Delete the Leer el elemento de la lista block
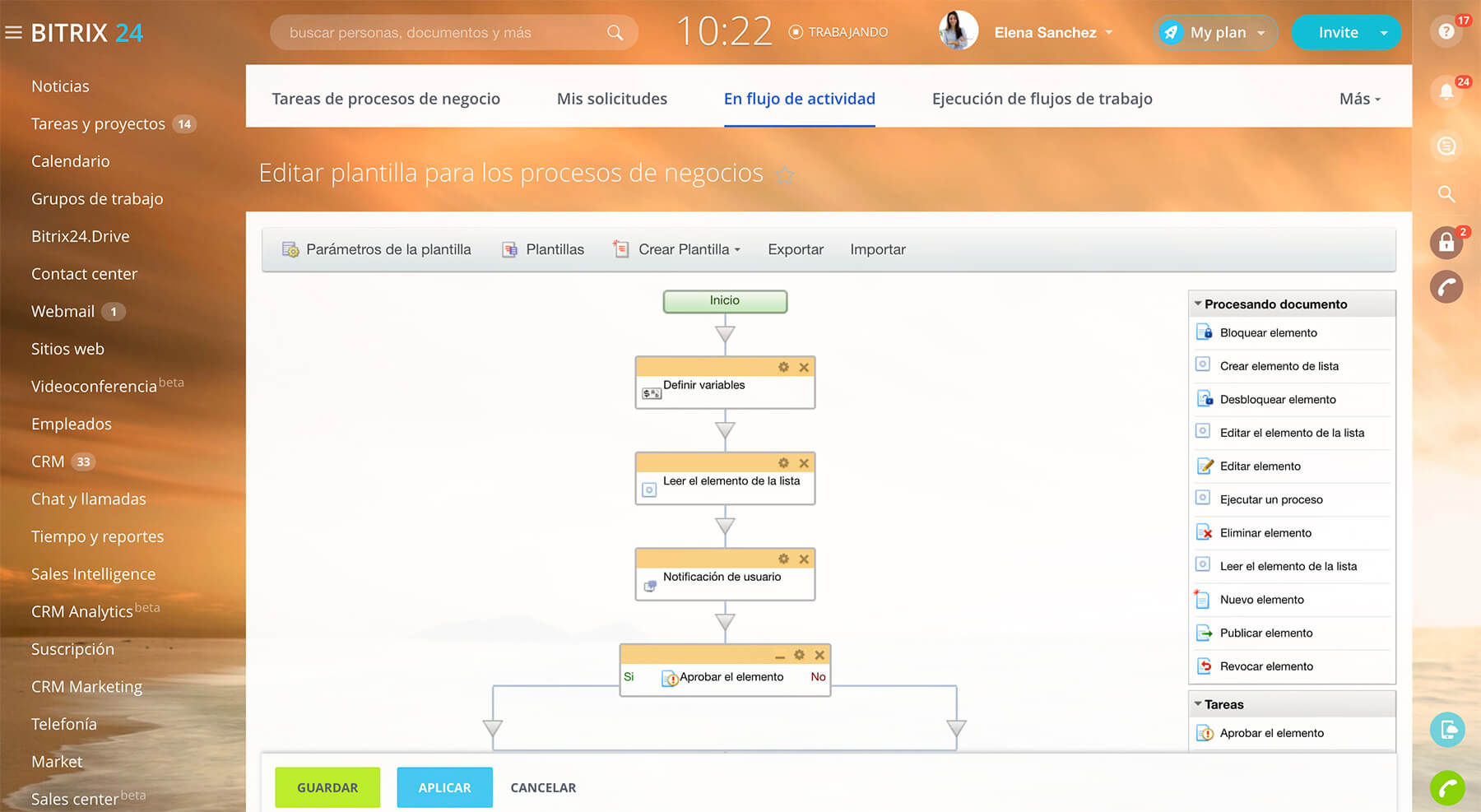Viewport: 1481px width, 812px height. tap(804, 463)
